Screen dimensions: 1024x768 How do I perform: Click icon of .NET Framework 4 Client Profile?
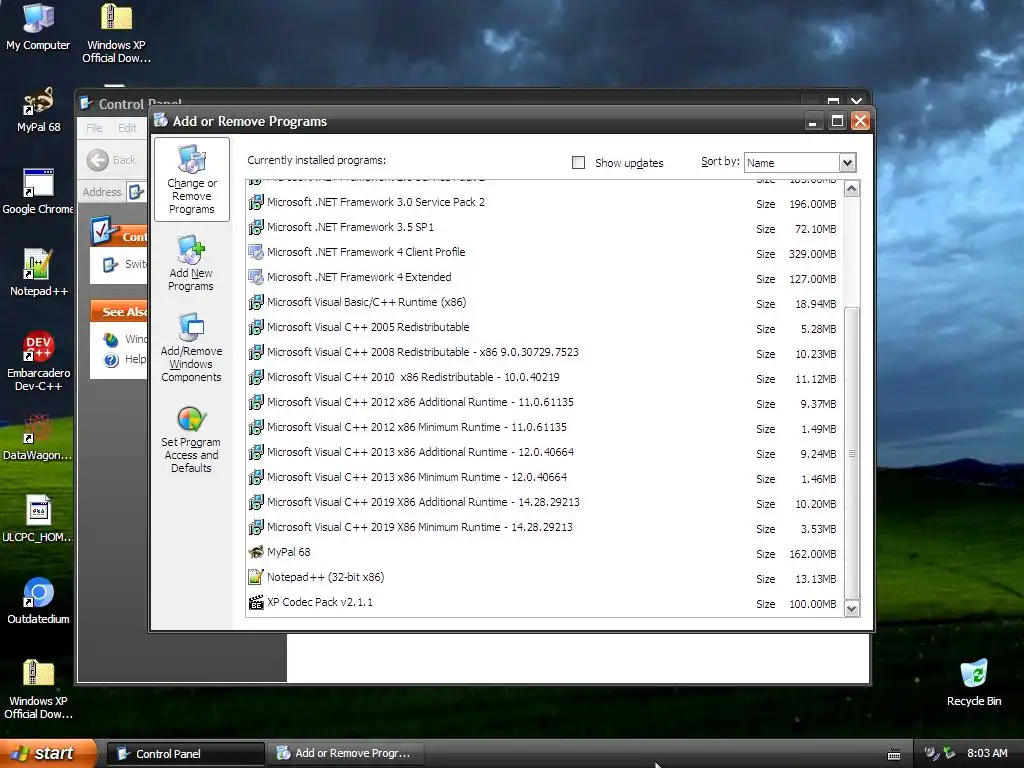256,252
